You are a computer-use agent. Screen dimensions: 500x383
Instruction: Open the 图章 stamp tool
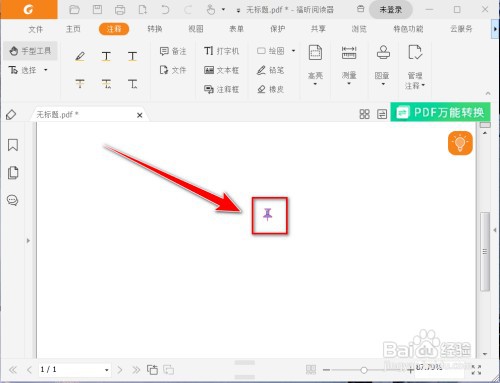383,65
